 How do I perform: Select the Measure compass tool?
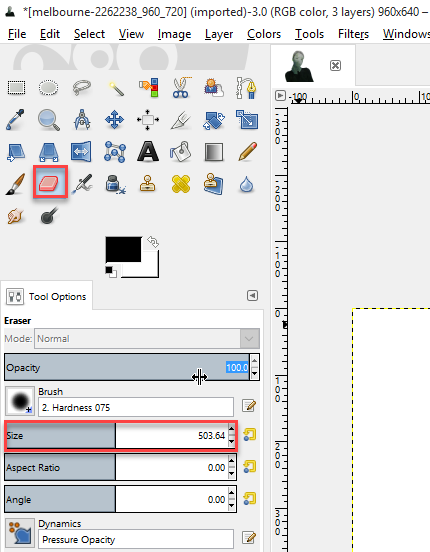point(82,120)
